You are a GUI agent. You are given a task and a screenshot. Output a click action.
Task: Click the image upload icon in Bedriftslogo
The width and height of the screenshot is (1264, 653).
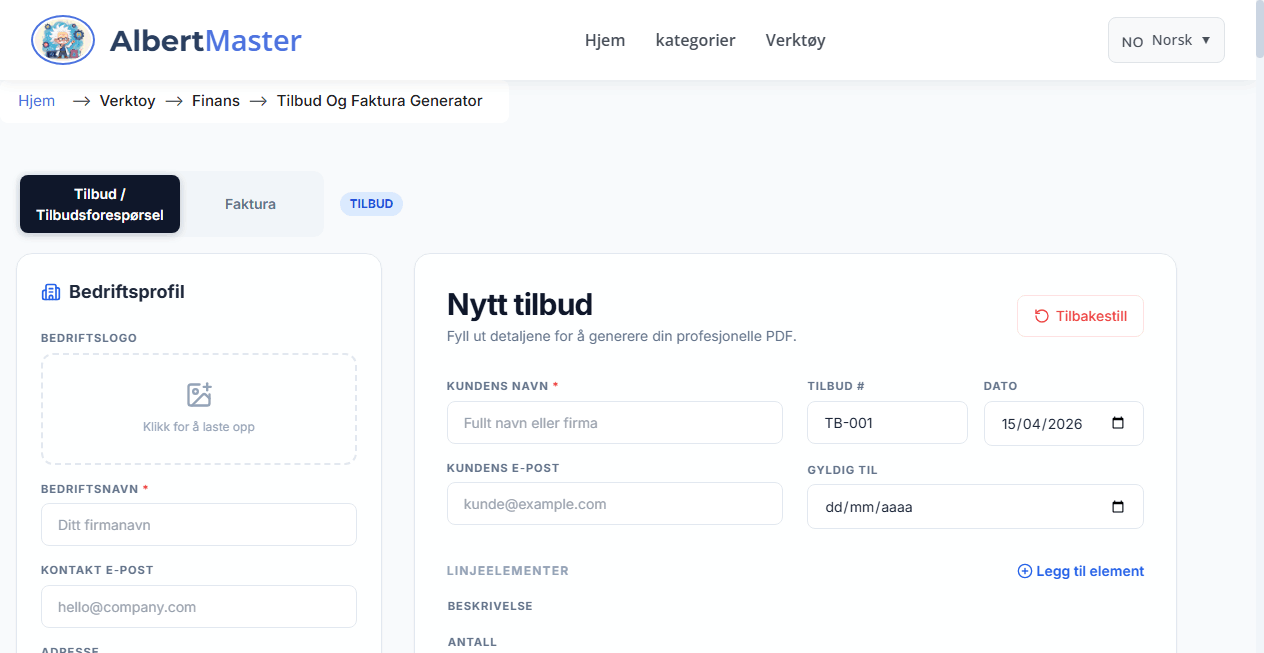pyautogui.click(x=199, y=395)
